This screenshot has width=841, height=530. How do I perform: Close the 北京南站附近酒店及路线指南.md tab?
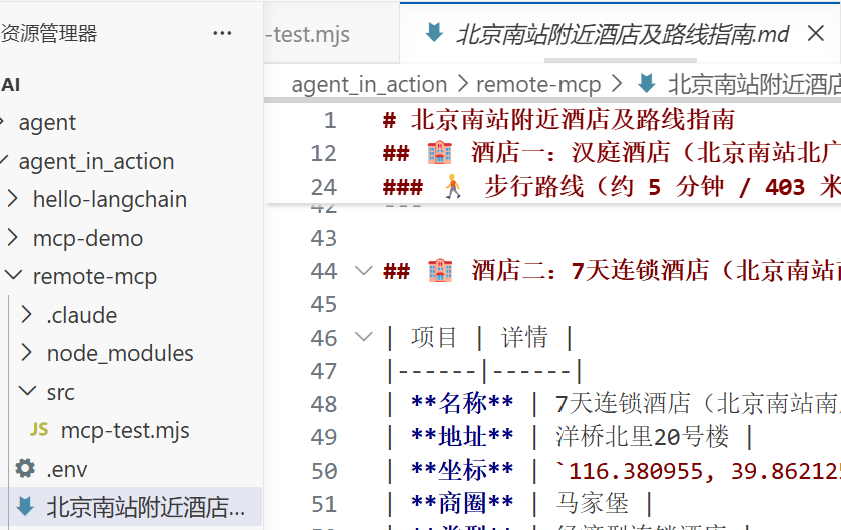click(x=816, y=34)
